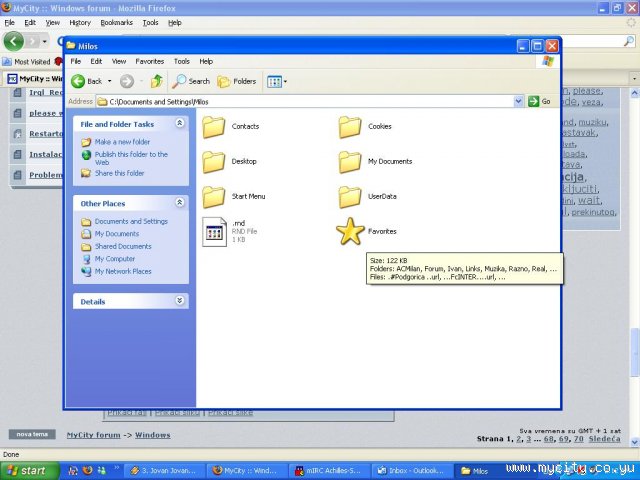The width and height of the screenshot is (640, 480).
Task: Open My Network Places link
Action: click(123, 271)
